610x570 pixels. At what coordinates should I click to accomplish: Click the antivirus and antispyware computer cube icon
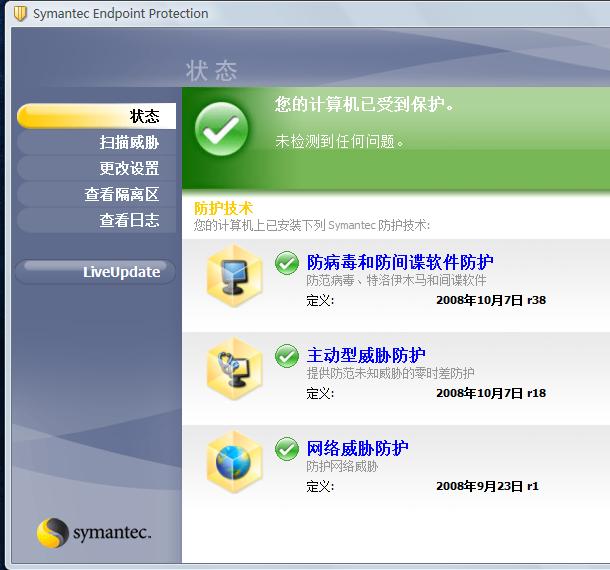coord(234,276)
